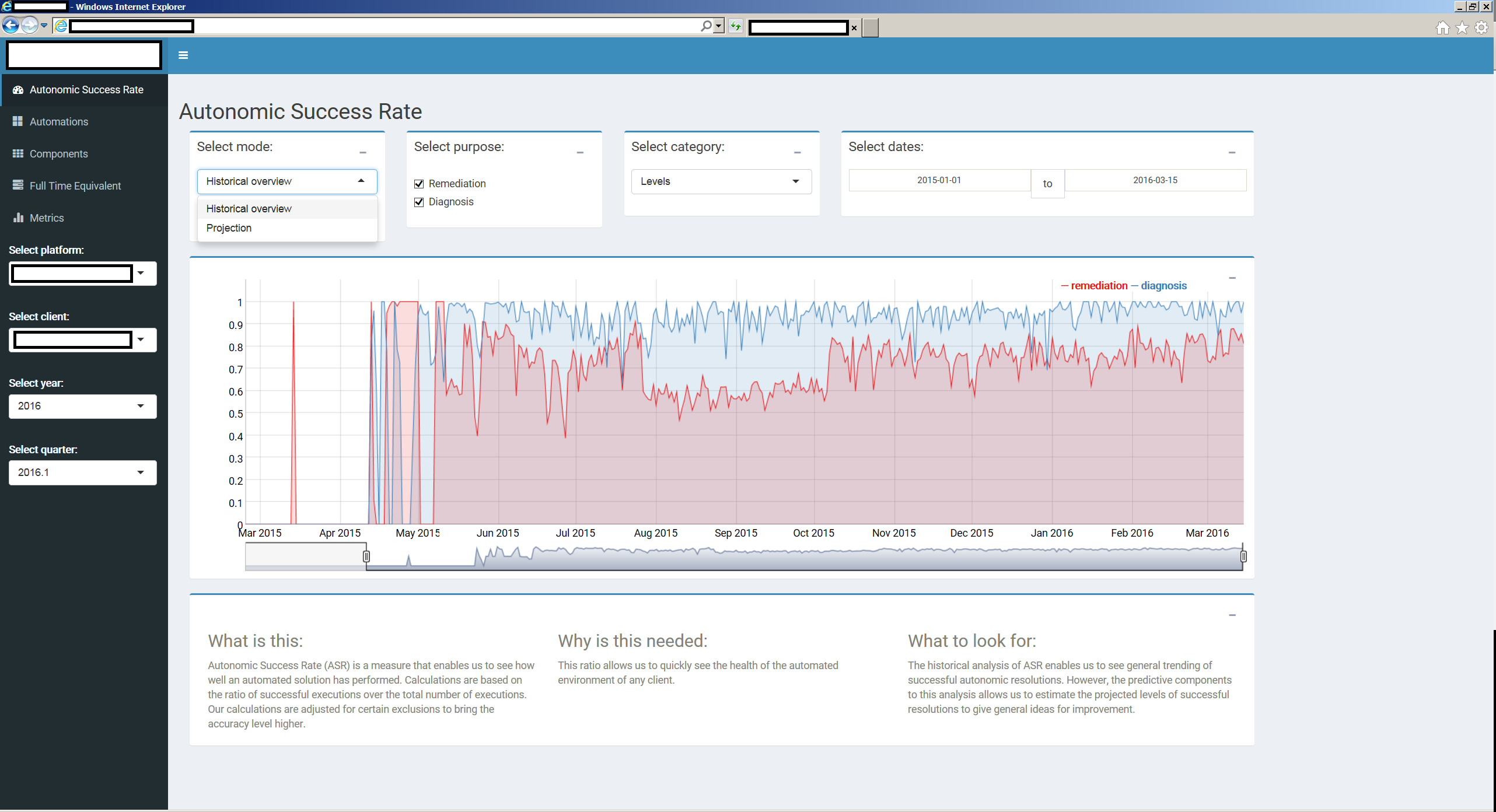Click the Components table icon
Image resolution: width=1496 pixels, height=812 pixels.
[x=18, y=153]
